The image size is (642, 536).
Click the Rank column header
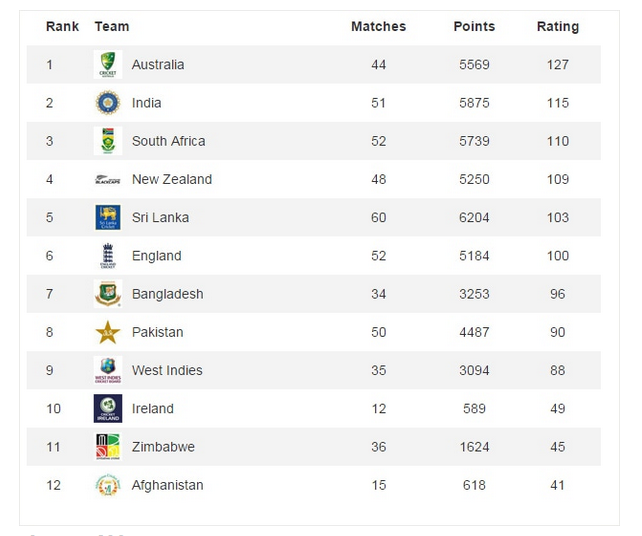[x=62, y=27]
